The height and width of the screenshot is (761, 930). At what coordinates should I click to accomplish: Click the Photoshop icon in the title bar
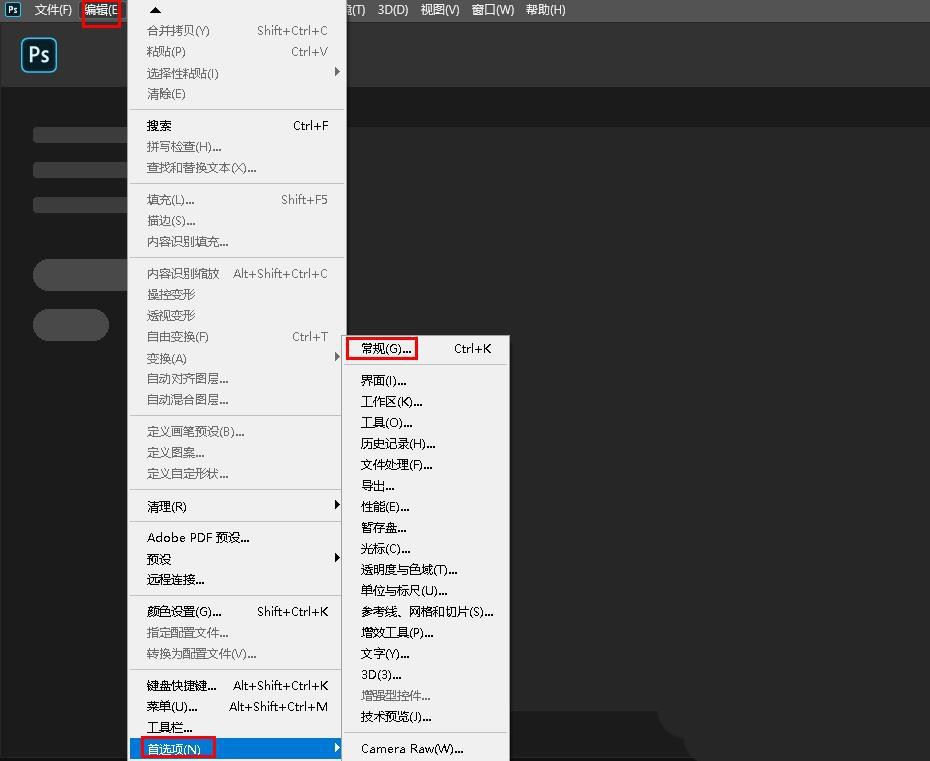(12, 9)
